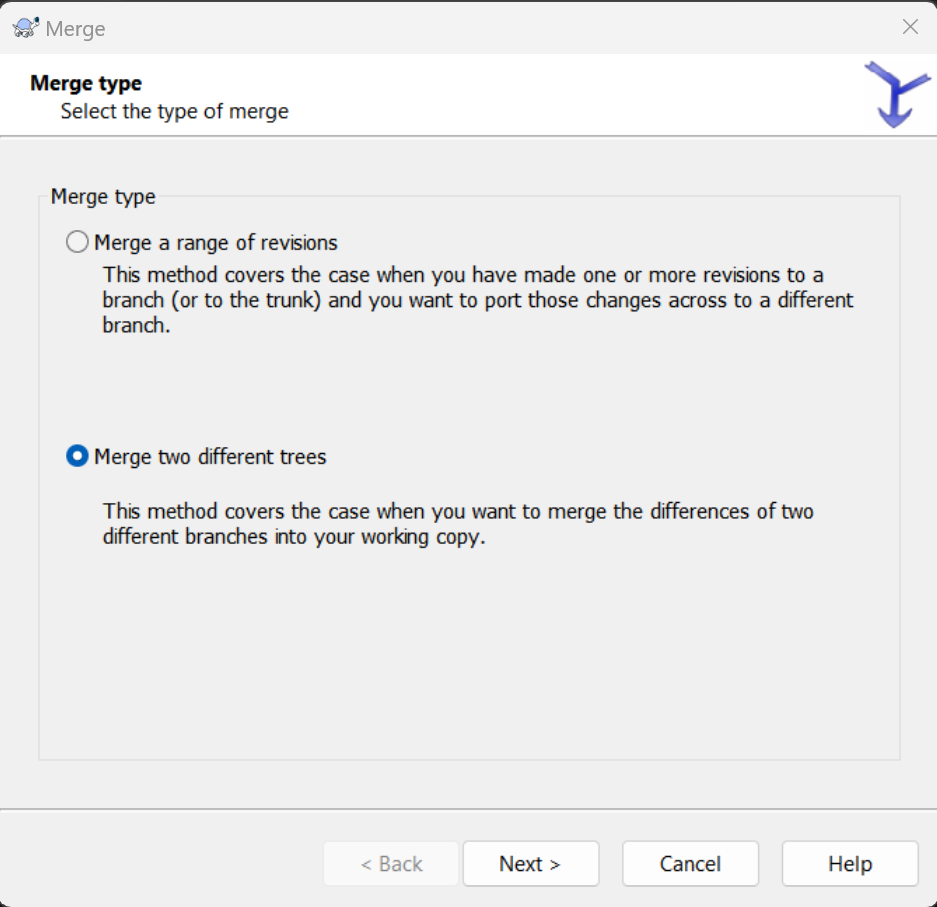
Task: Proceed with the Next > button
Action: coord(530,864)
